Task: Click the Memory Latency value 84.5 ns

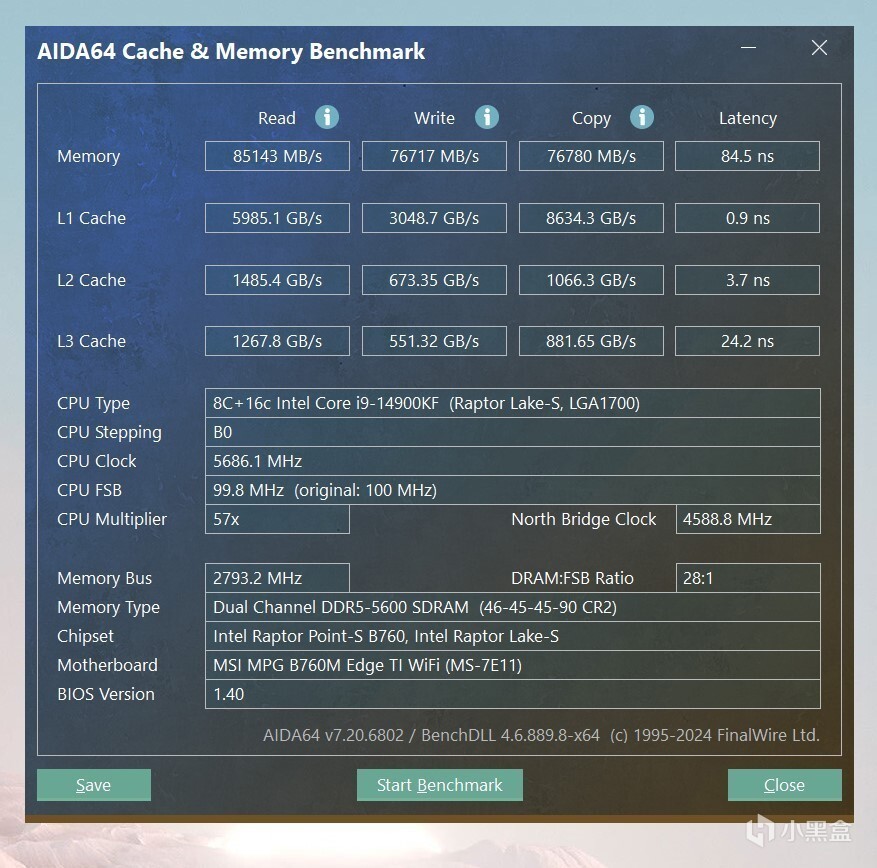Action: click(x=747, y=156)
